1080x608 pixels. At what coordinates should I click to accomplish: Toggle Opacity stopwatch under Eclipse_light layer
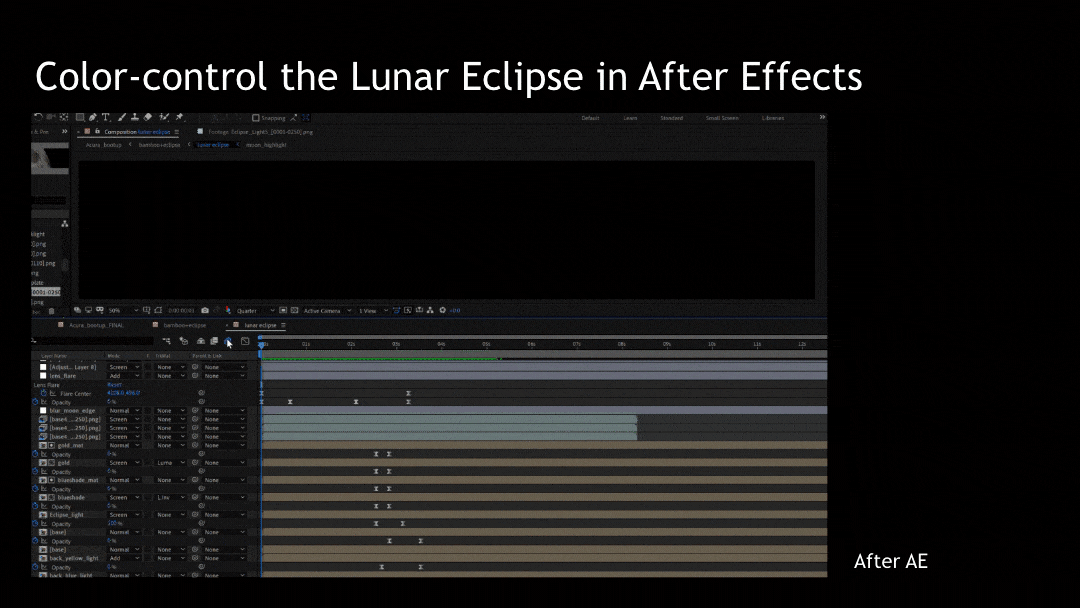coord(35,524)
